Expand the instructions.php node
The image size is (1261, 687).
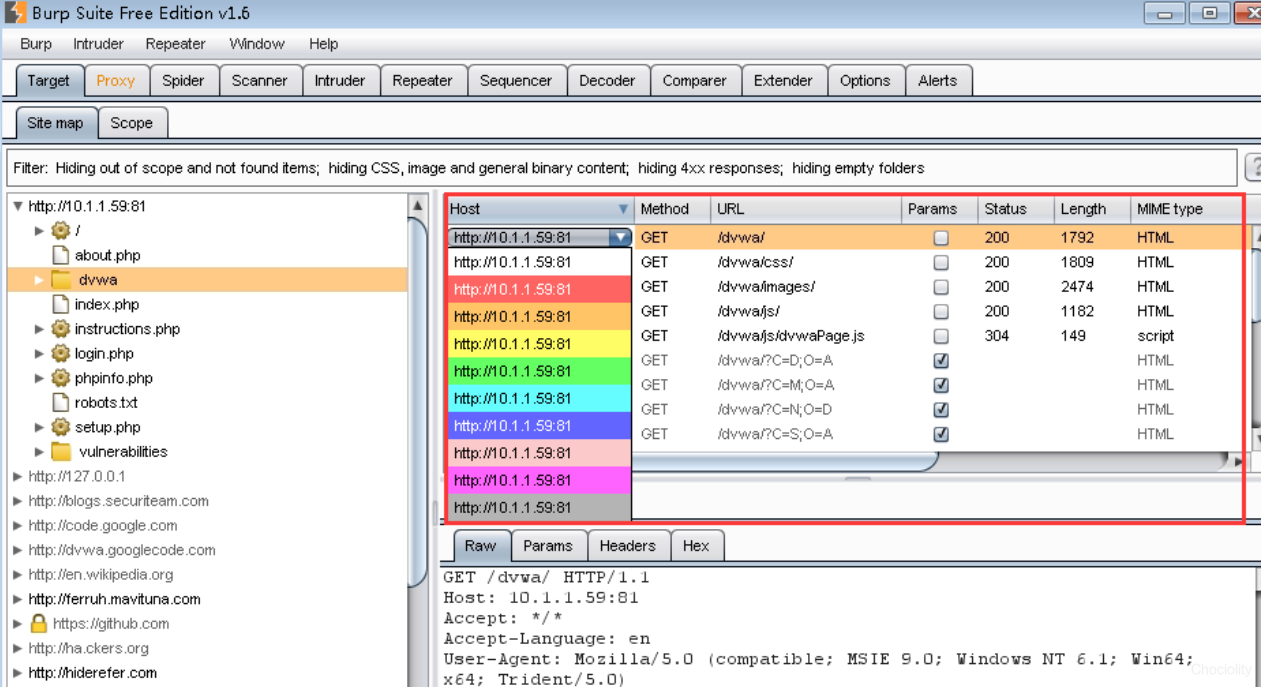[40, 329]
